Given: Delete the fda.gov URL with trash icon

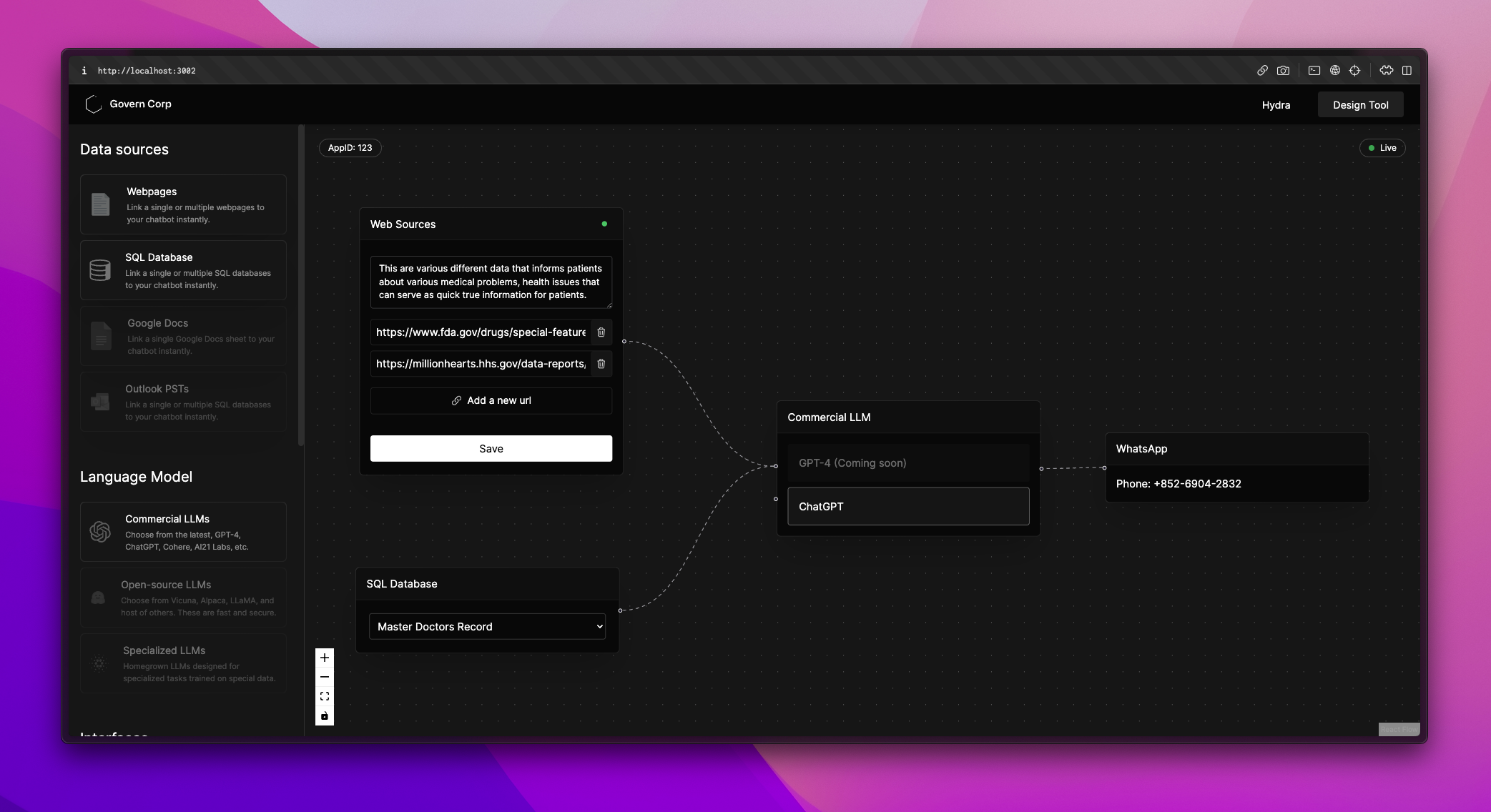Looking at the screenshot, I should [601, 332].
